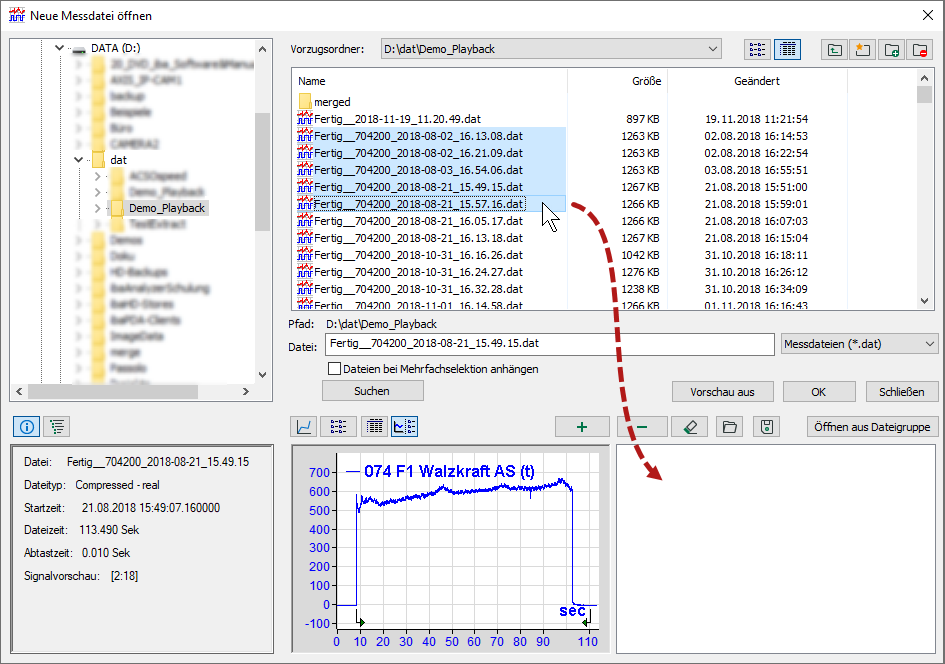Viewport: 945px width, 664px height.
Task: Expand the Demo_Playback tree node
Action: tap(98, 208)
